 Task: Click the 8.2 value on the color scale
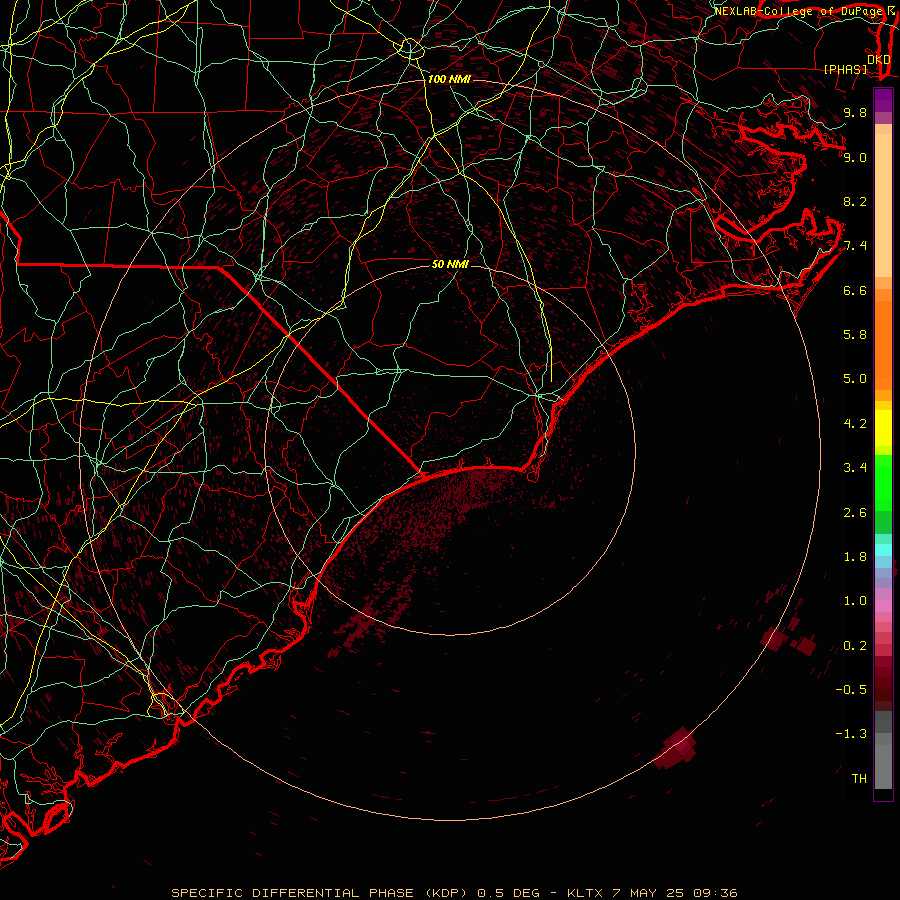[855, 201]
